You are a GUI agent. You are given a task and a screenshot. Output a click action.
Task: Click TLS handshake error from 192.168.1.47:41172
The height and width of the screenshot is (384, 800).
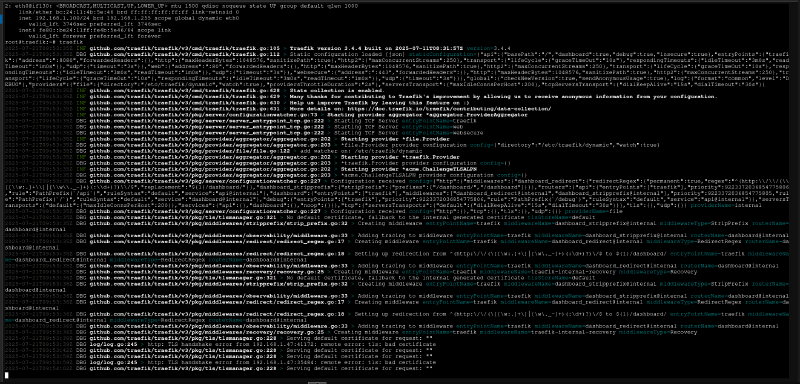[x=290, y=344]
